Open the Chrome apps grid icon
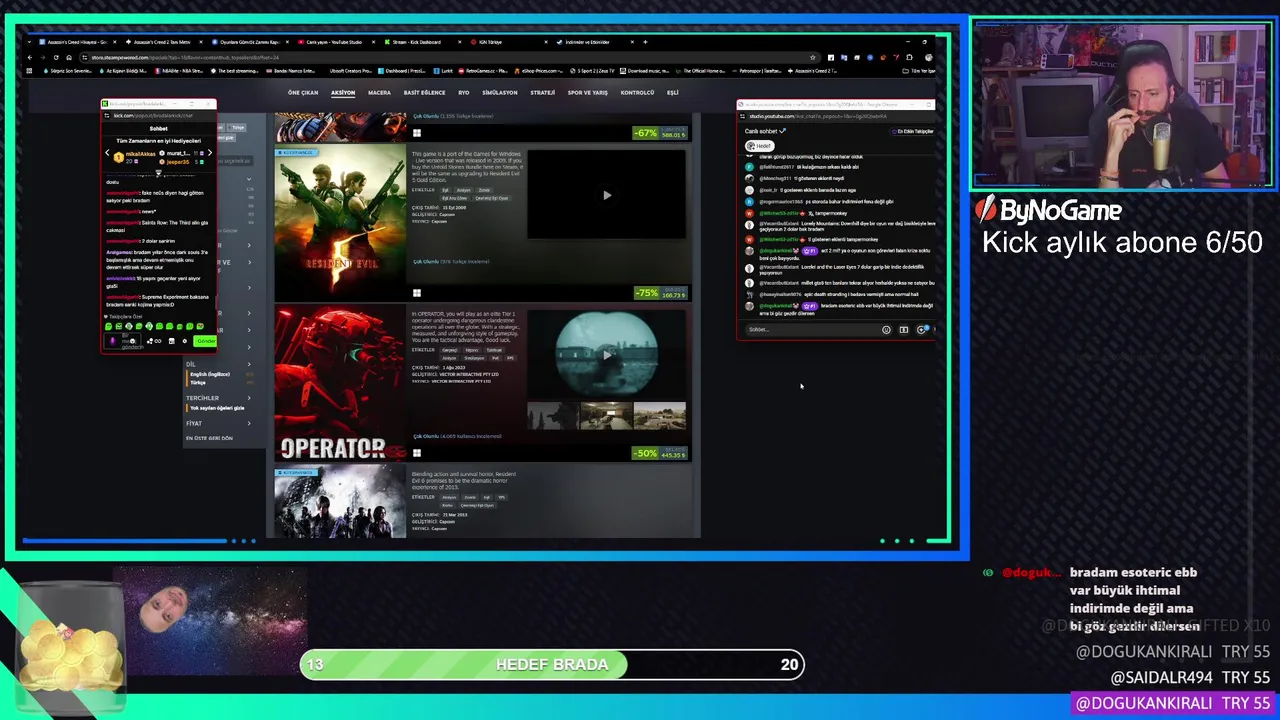The height and width of the screenshot is (720, 1280). pyautogui.click(x=30, y=71)
